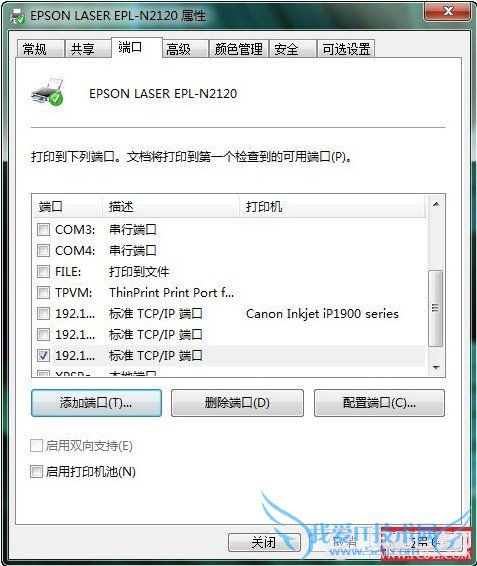Enable printer pooling checkbox 启用打印机池
This screenshot has width=477, height=566.
coord(36,471)
